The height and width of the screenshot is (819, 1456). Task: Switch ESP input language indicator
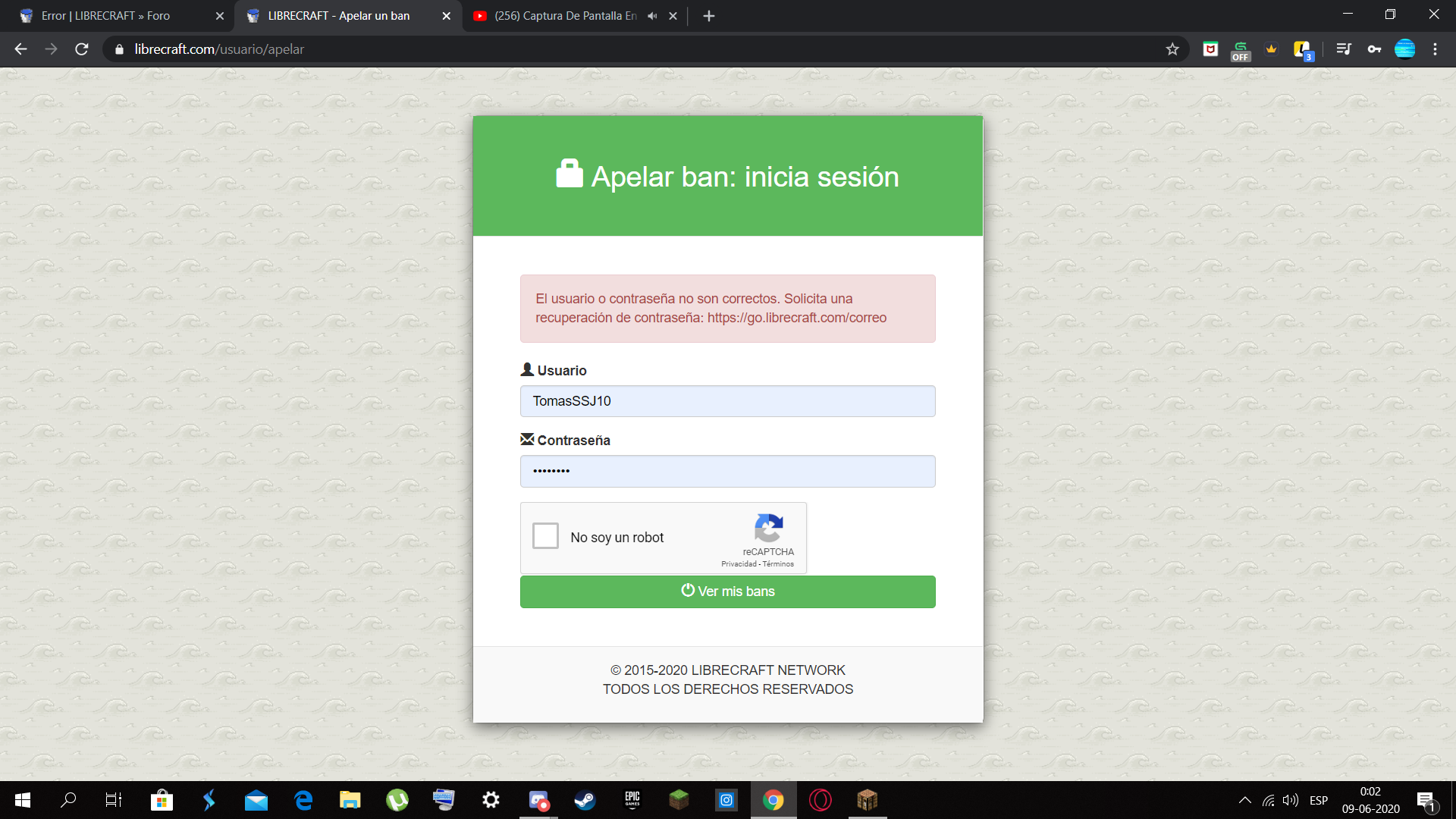1319,800
